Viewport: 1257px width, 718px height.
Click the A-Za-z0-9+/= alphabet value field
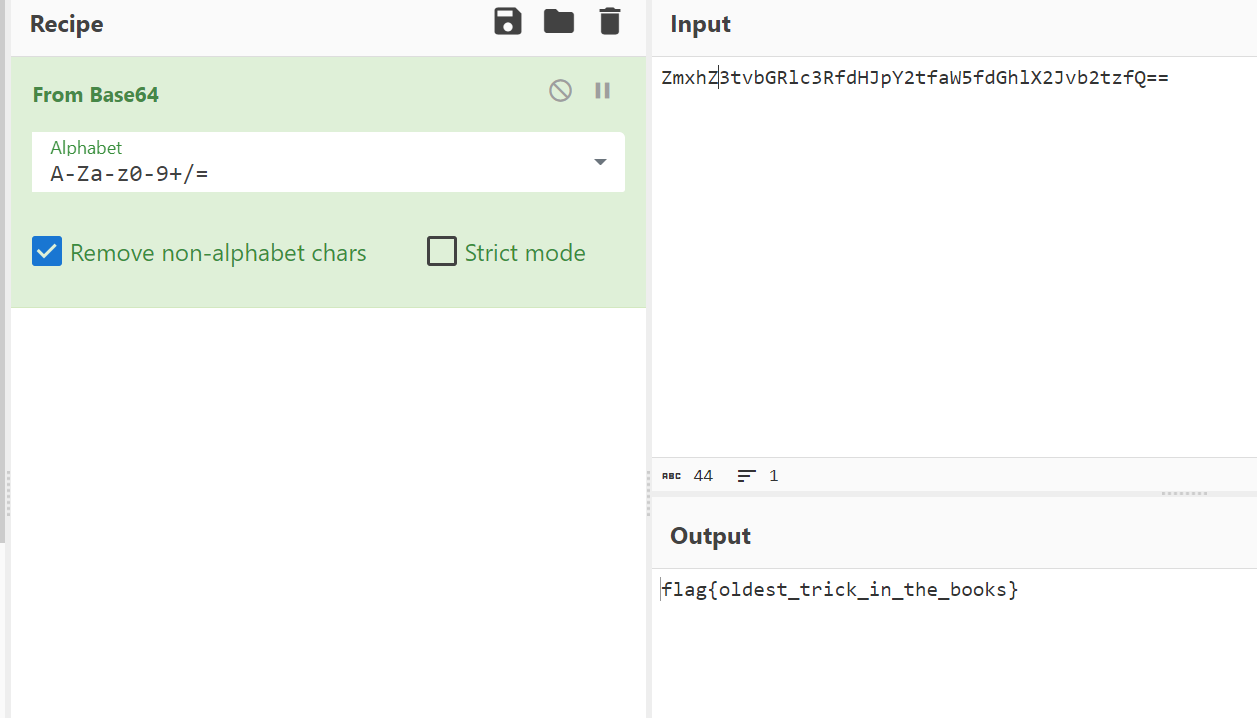coord(300,175)
